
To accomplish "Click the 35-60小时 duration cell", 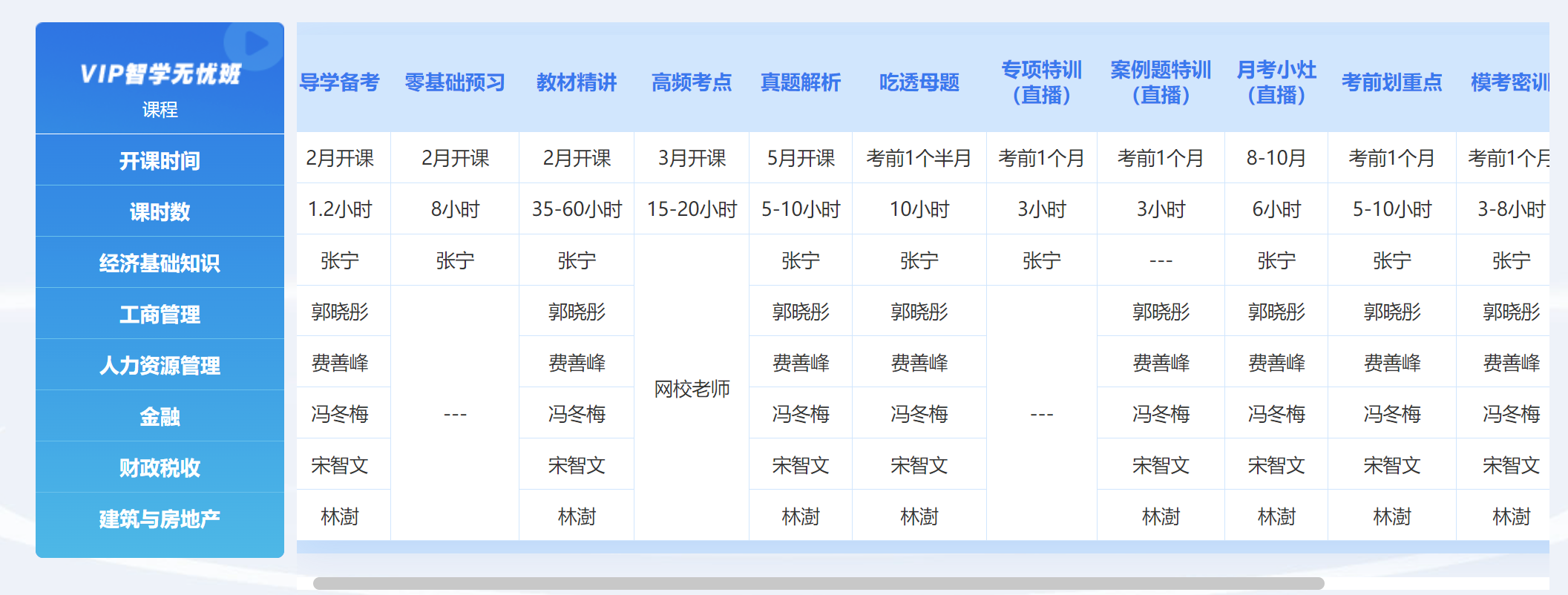I will pos(577,209).
